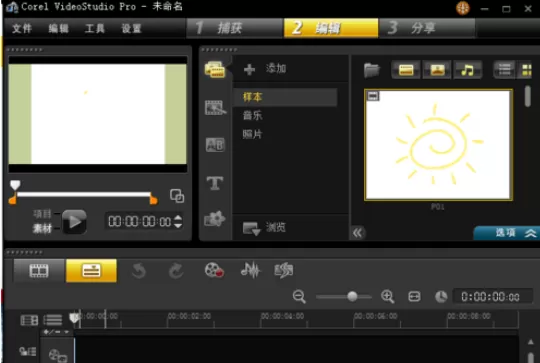
Task: Click the redo arrow
Action: point(176,271)
